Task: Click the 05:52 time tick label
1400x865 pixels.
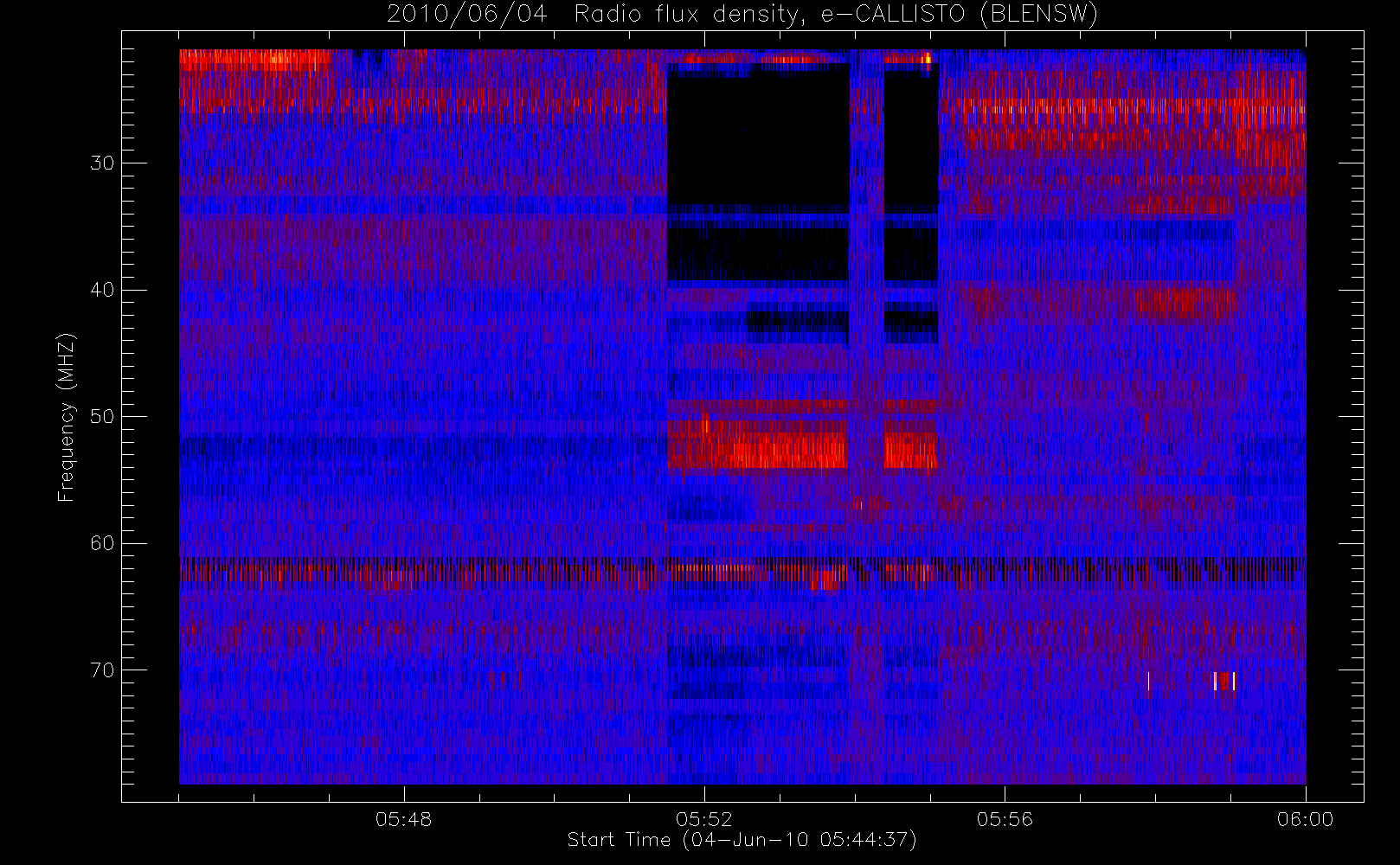Action: pyautogui.click(x=704, y=819)
